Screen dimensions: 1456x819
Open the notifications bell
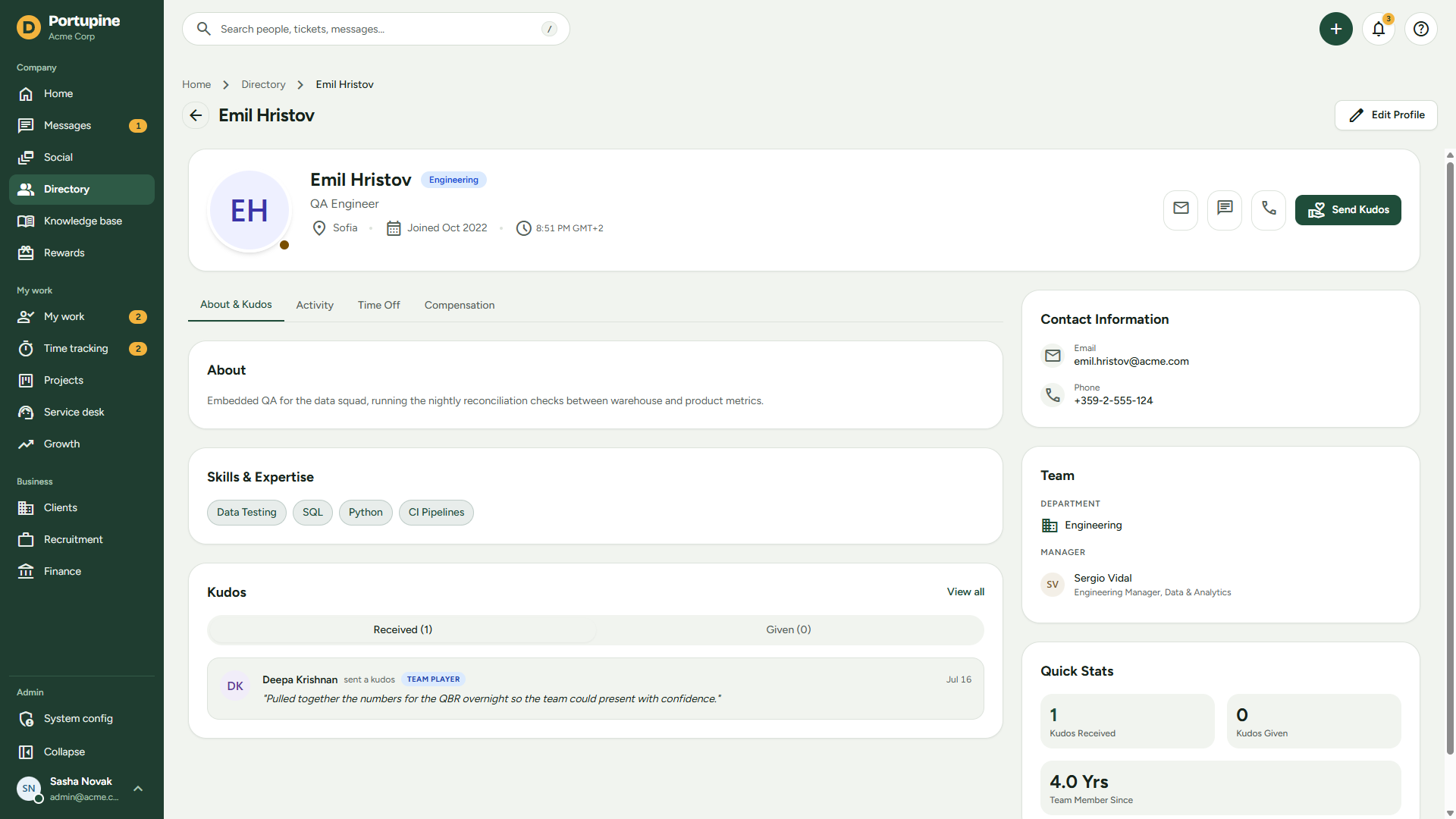[1379, 29]
